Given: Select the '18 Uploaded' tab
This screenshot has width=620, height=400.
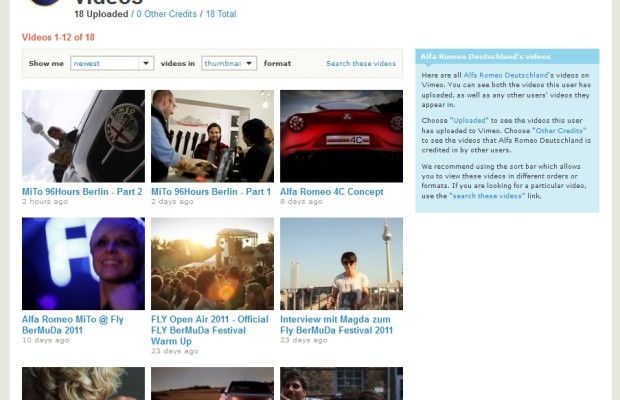Looking at the screenshot, I should click(x=101, y=14).
